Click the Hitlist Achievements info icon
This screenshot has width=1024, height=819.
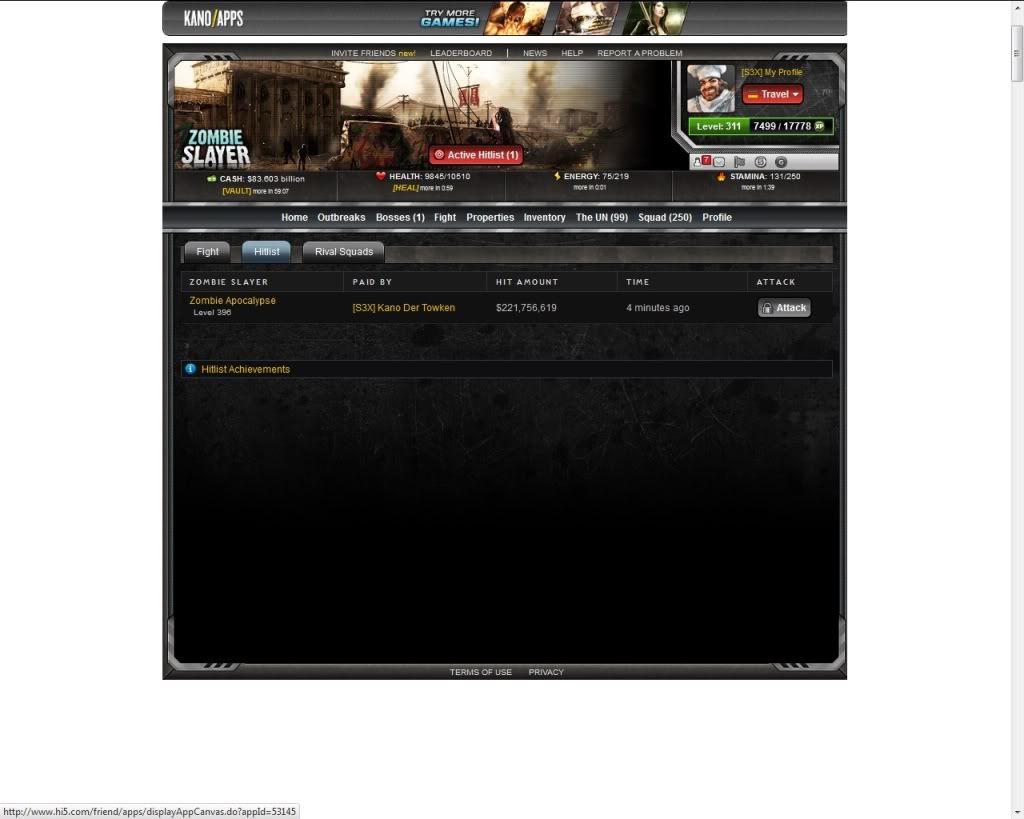(190, 369)
